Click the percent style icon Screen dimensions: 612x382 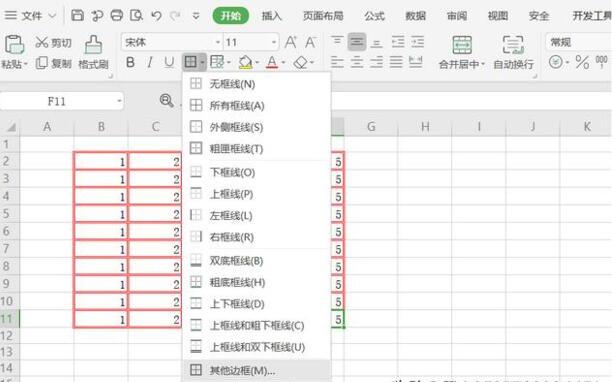click(582, 62)
